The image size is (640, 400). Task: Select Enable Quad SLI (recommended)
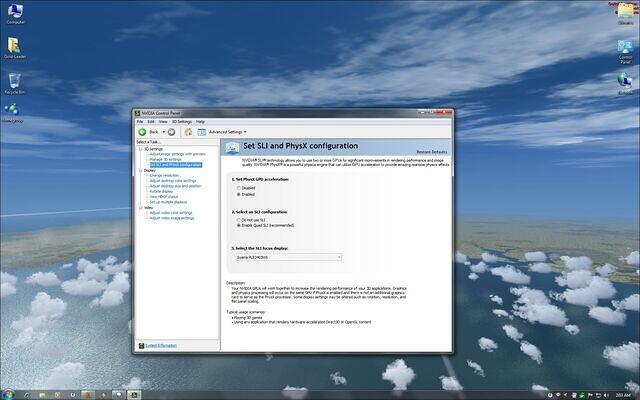click(x=238, y=226)
